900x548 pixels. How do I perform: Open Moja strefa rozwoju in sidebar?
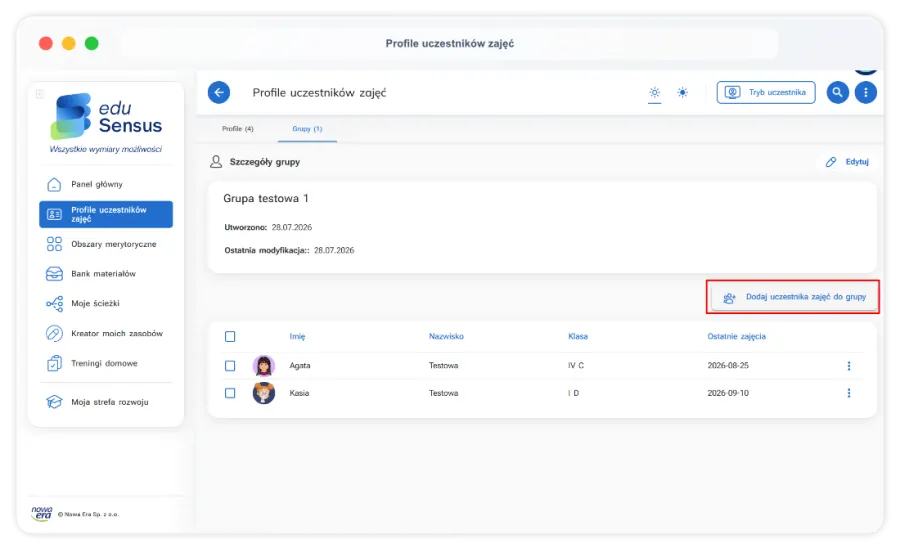[106, 402]
